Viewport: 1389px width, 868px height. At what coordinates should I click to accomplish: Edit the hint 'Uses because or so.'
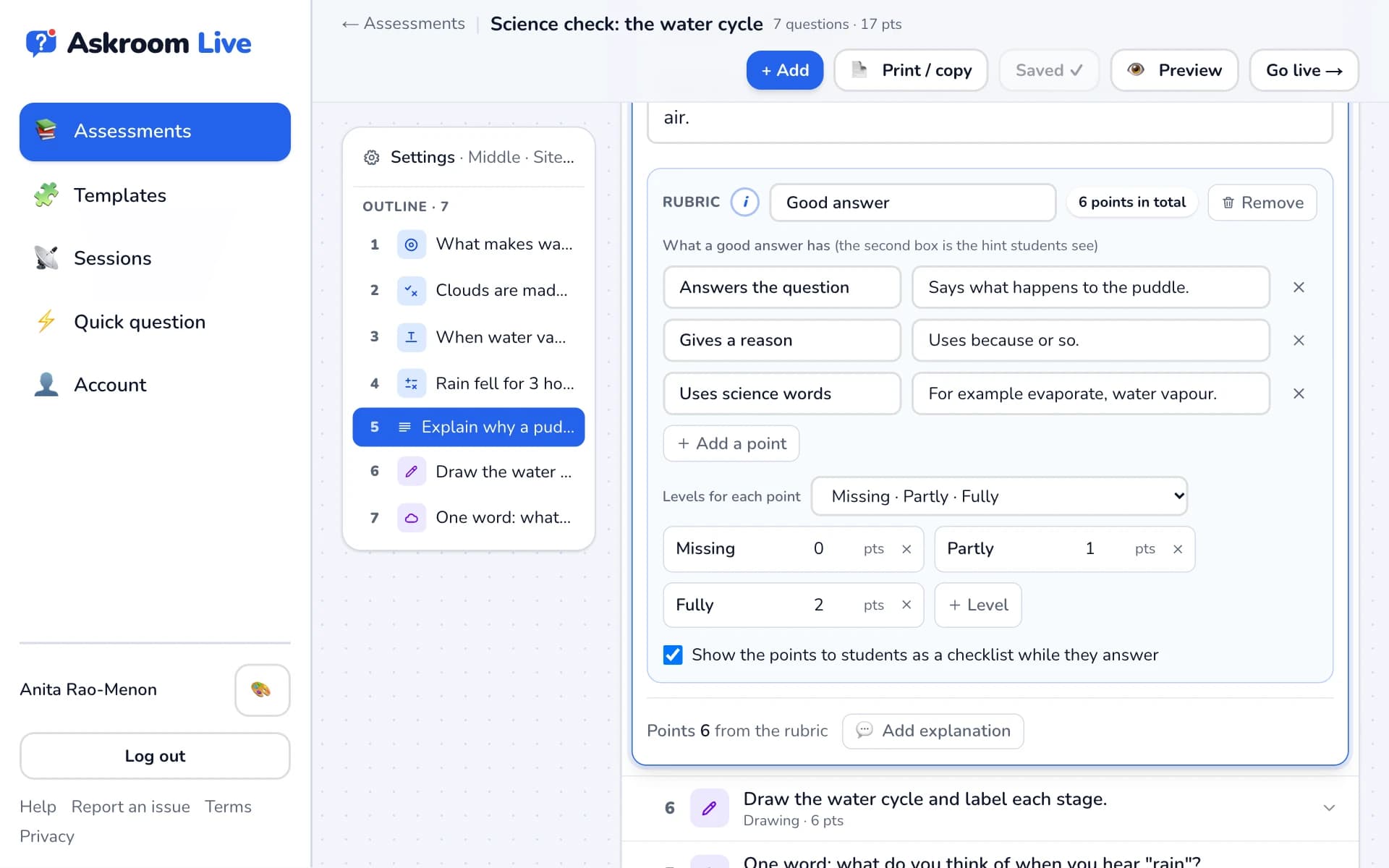(x=1090, y=340)
